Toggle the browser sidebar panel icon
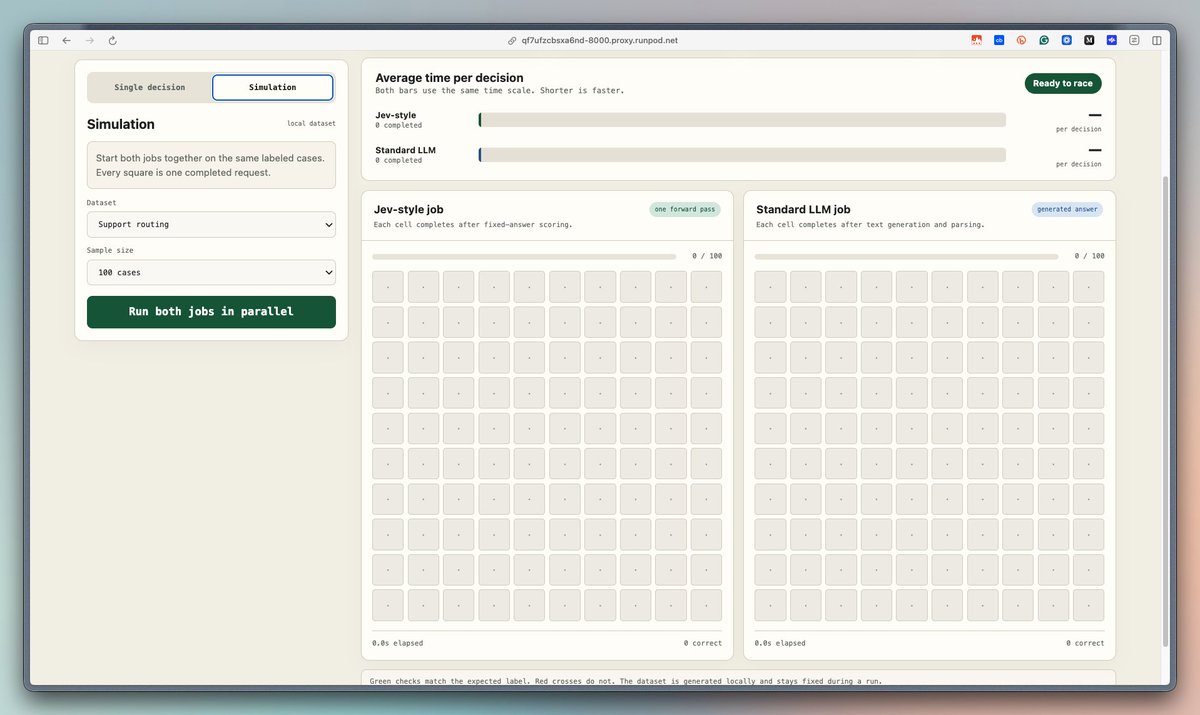This screenshot has width=1200, height=715. [x=43, y=40]
